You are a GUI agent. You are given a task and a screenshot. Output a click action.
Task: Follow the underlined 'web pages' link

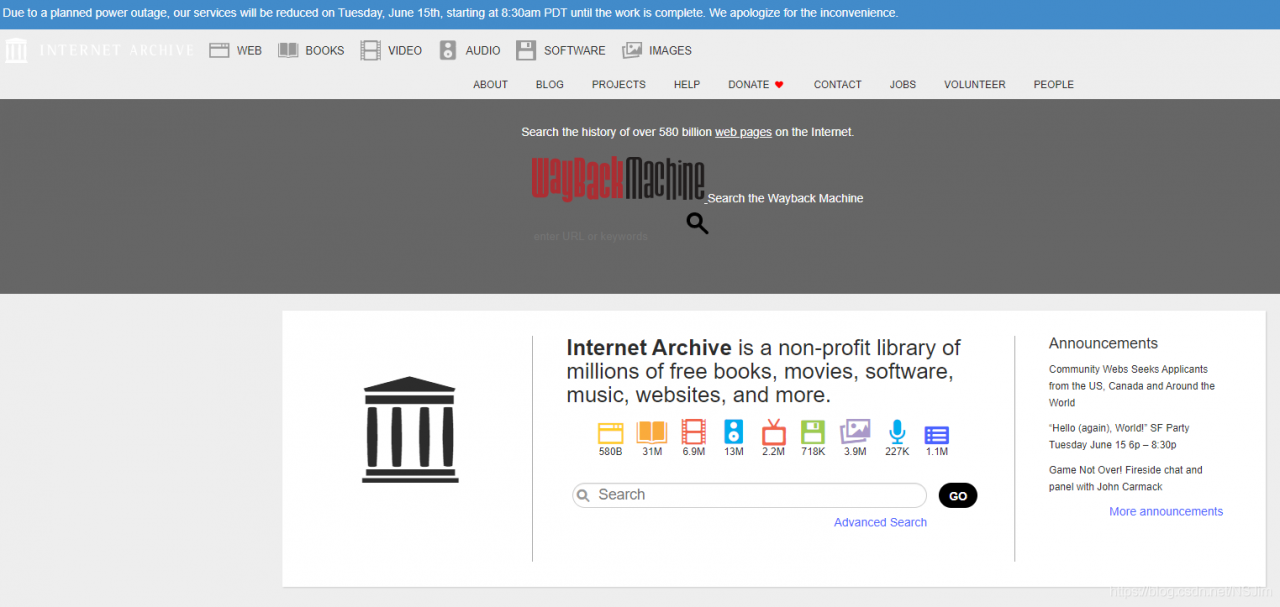coord(743,132)
